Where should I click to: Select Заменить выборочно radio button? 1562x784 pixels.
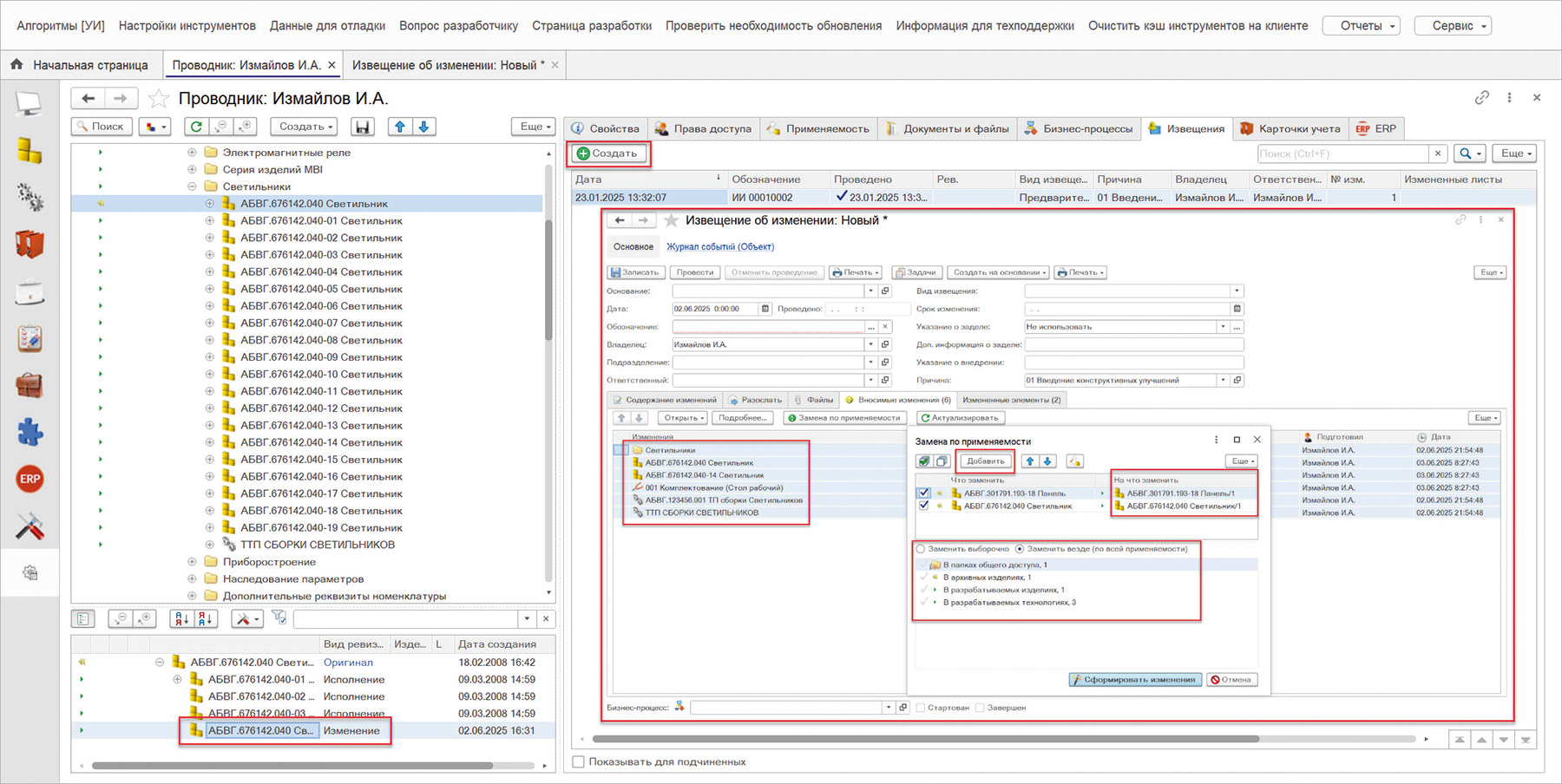921,549
